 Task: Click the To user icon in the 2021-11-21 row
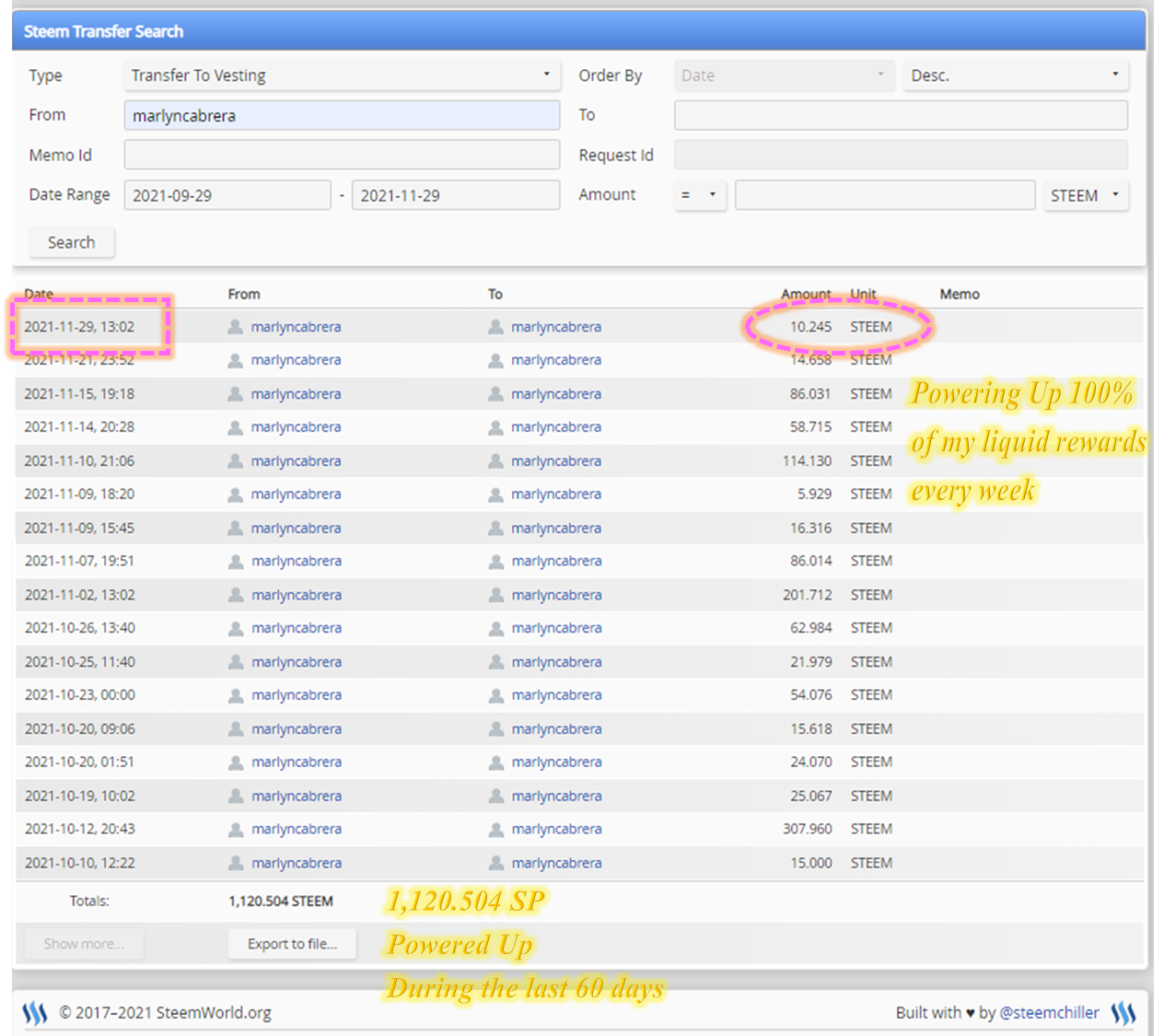coord(495,360)
